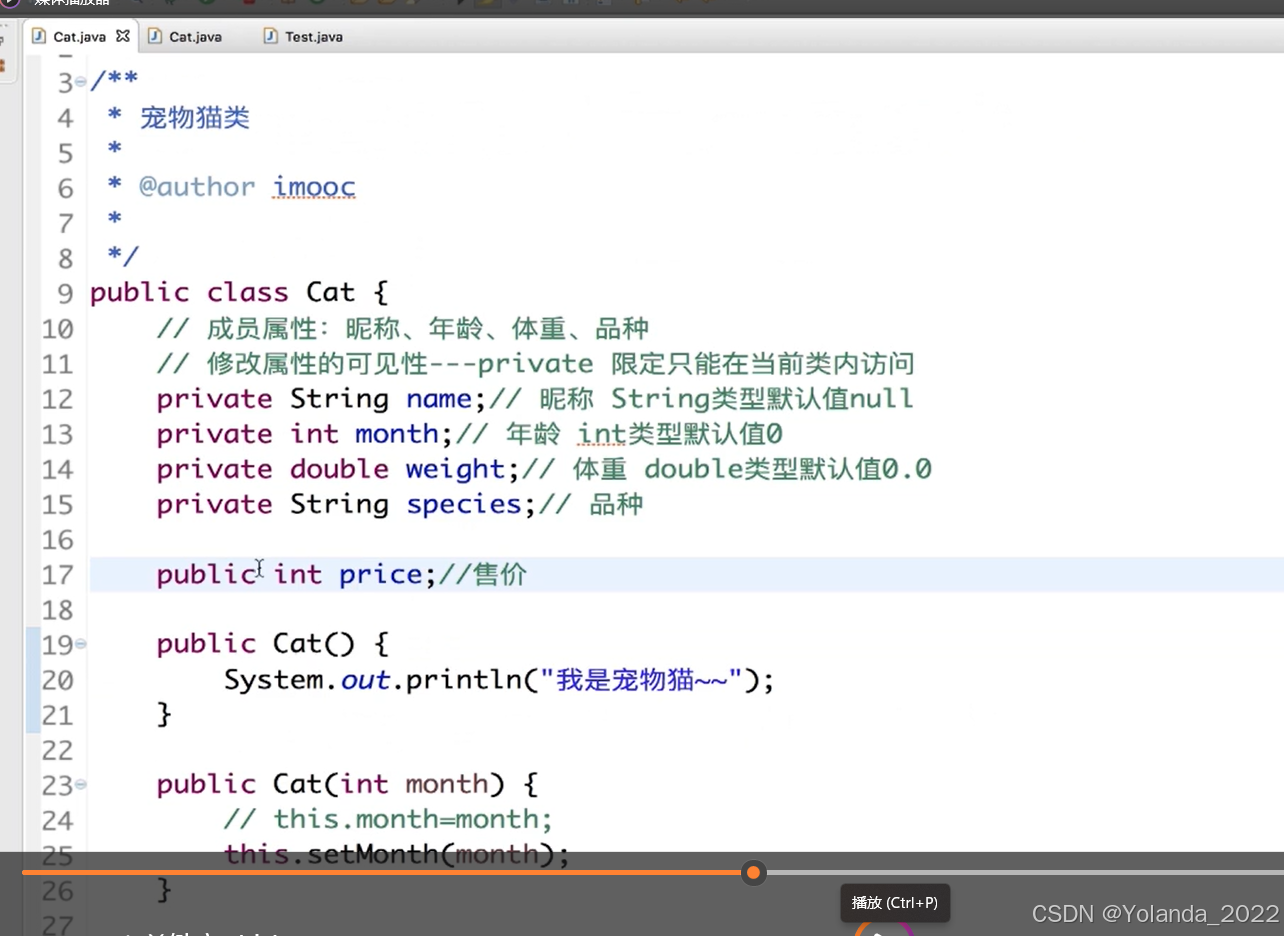Click line number 22 in the gutter
Image resolution: width=1284 pixels, height=936 pixels.
coord(57,750)
